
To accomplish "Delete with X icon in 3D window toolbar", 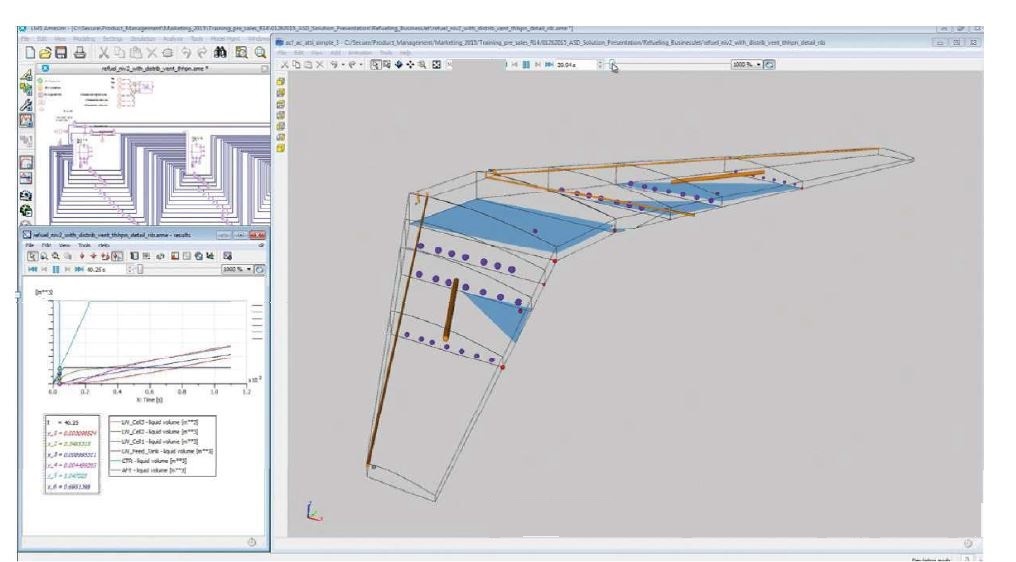I will (x=319, y=65).
